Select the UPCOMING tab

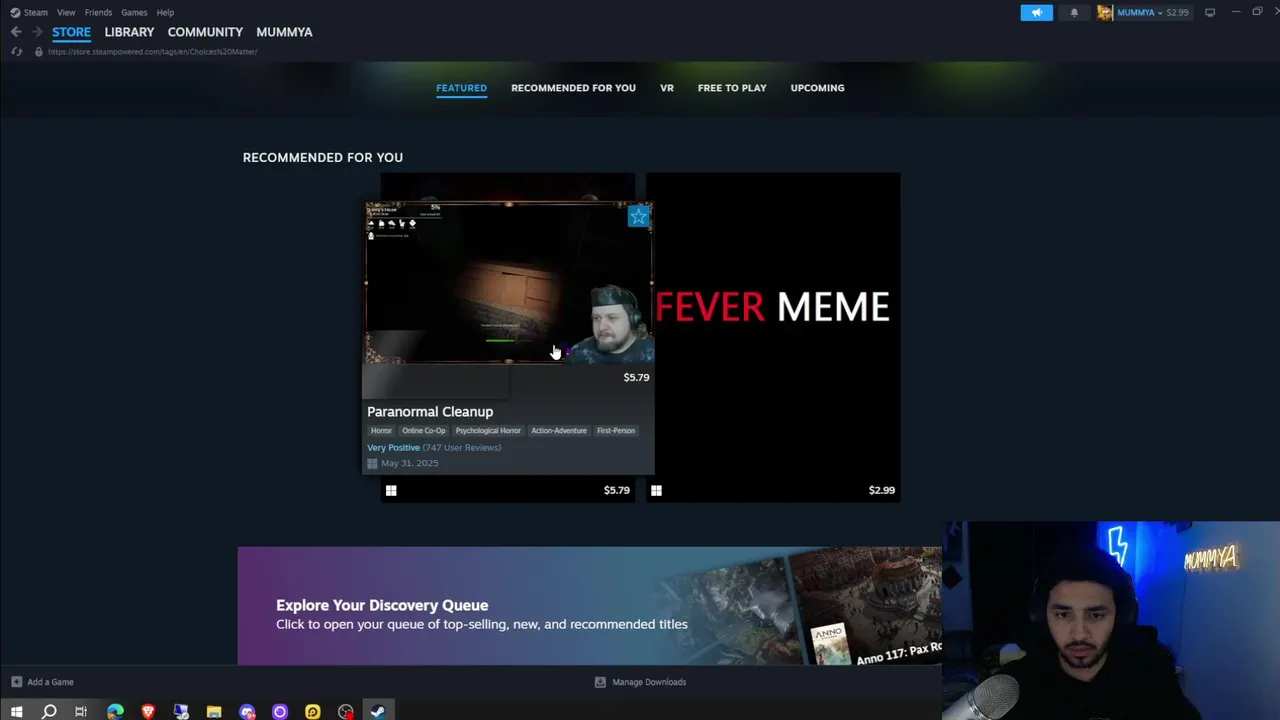(817, 88)
